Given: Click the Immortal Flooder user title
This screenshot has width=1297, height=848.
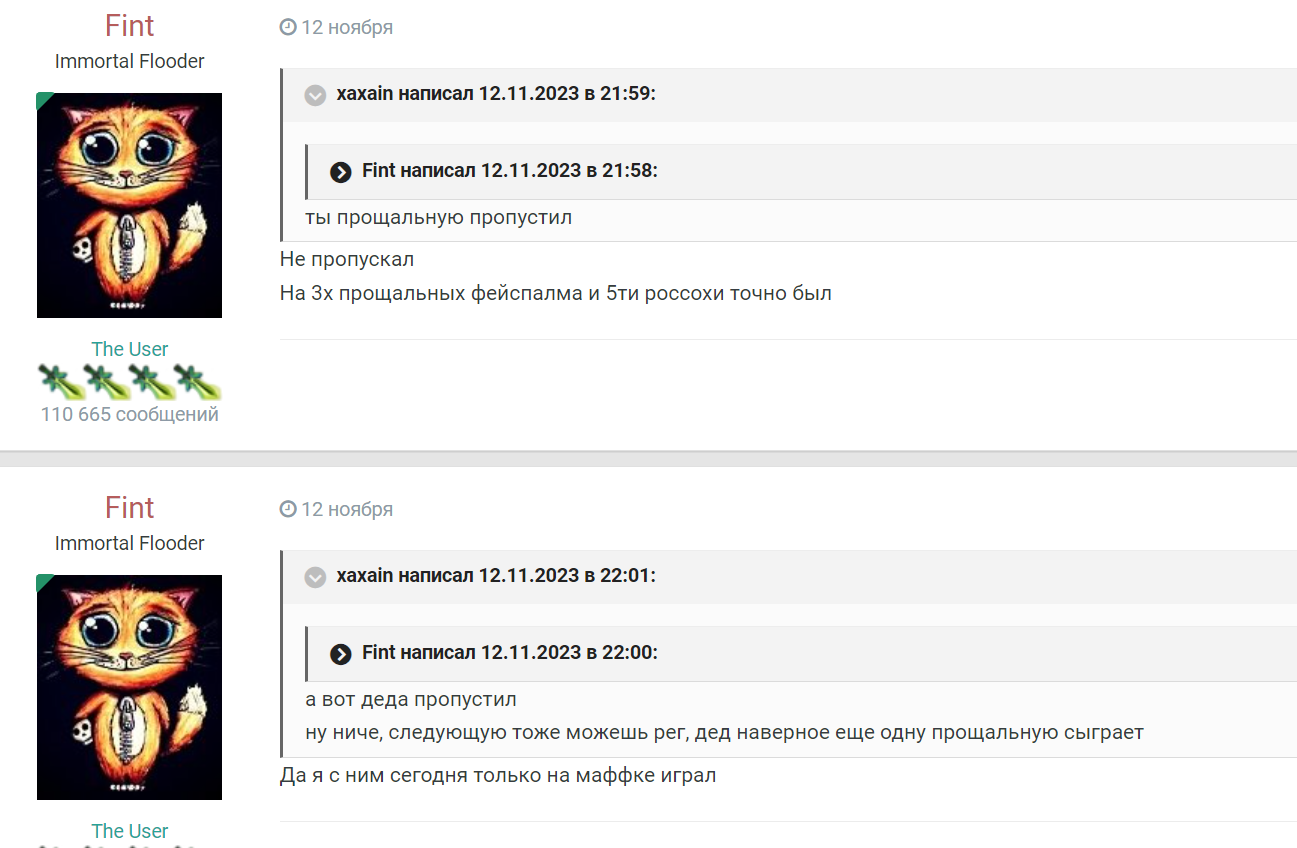Looking at the screenshot, I should tap(129, 61).
